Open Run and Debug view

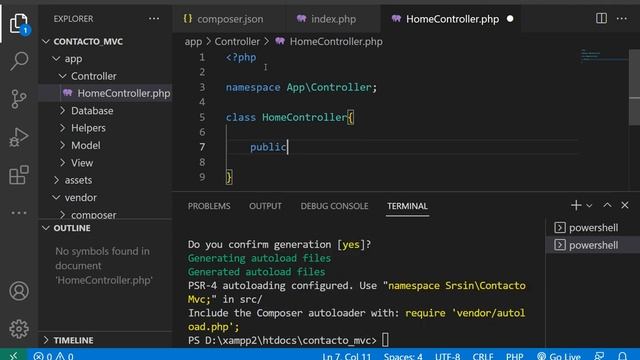point(19,137)
